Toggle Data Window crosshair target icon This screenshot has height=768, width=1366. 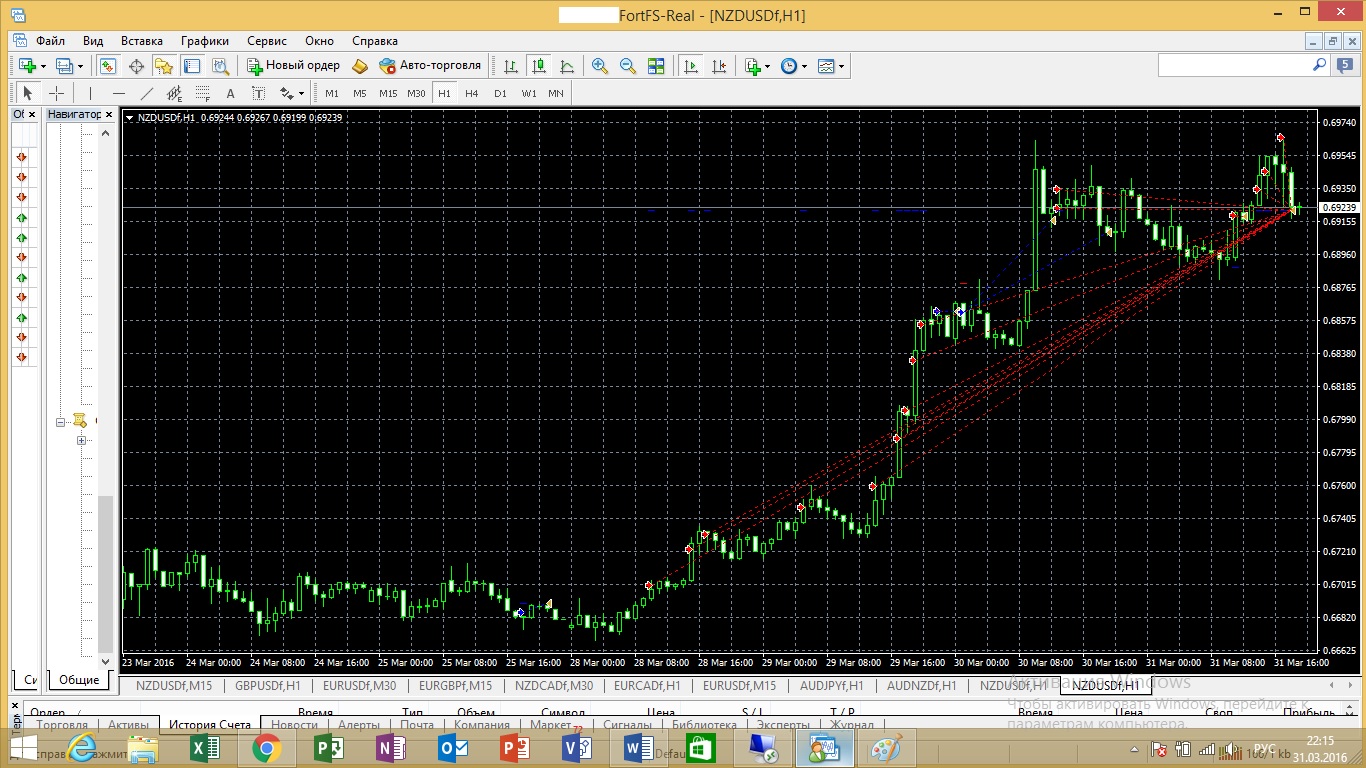click(136, 66)
